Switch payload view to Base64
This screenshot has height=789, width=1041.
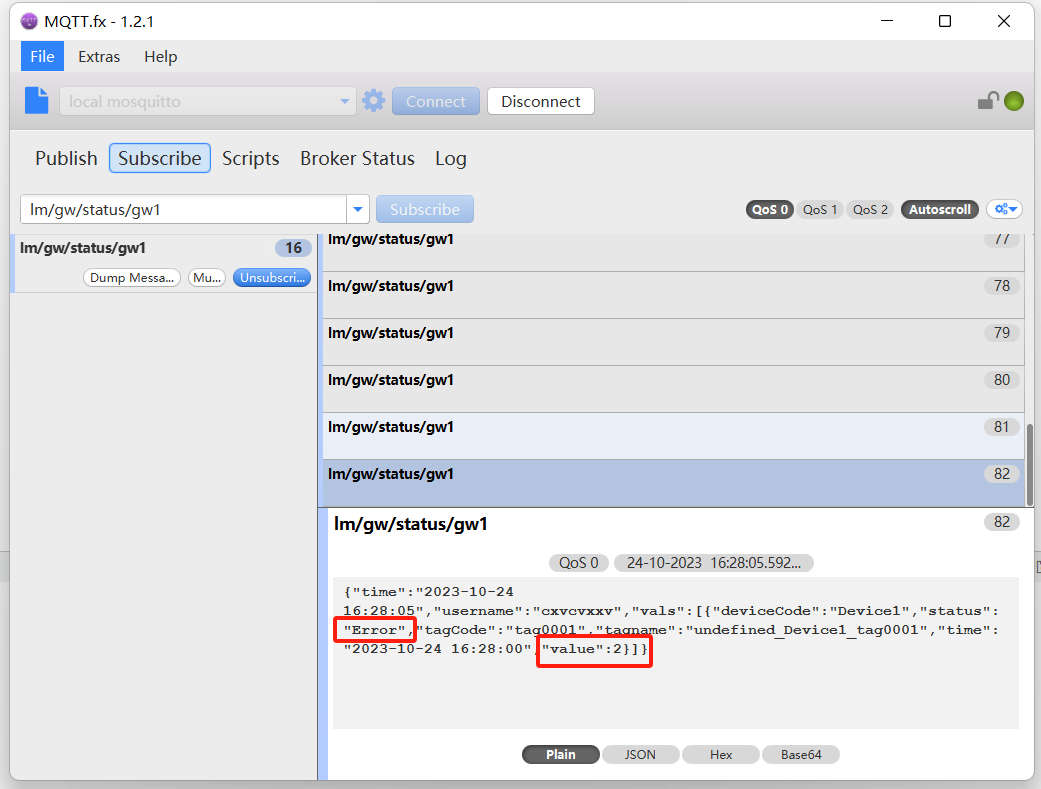pos(801,754)
